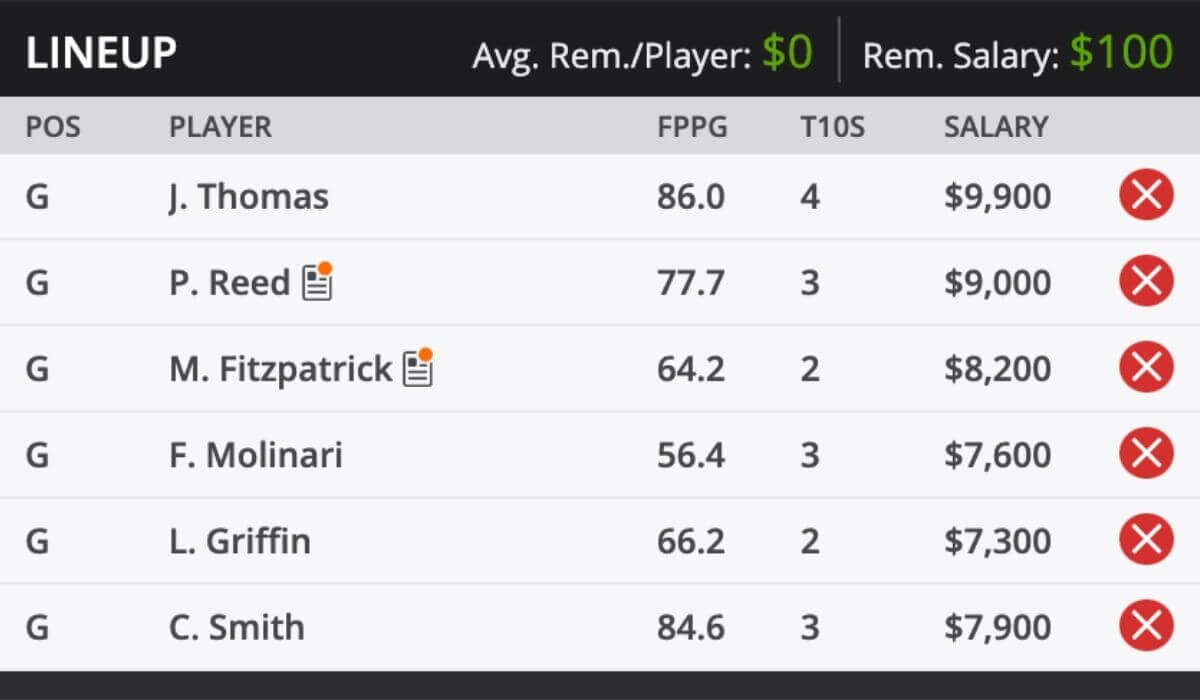Click the PLAYER column header
The width and height of the screenshot is (1200, 700).
(x=220, y=127)
